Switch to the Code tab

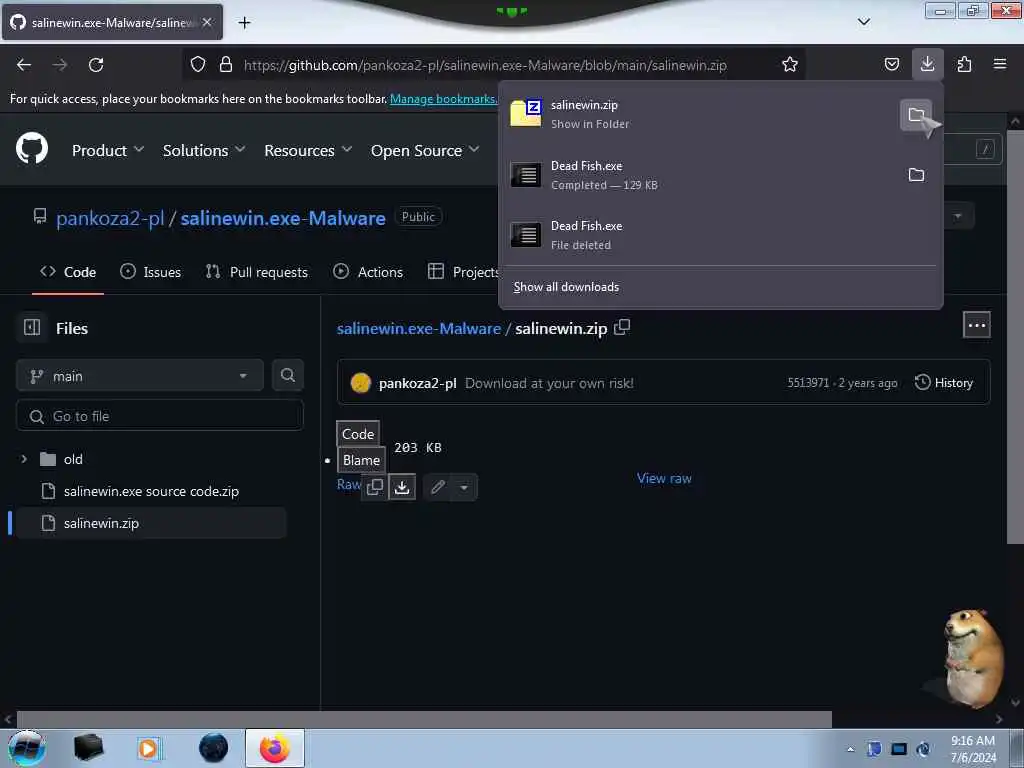click(68, 272)
